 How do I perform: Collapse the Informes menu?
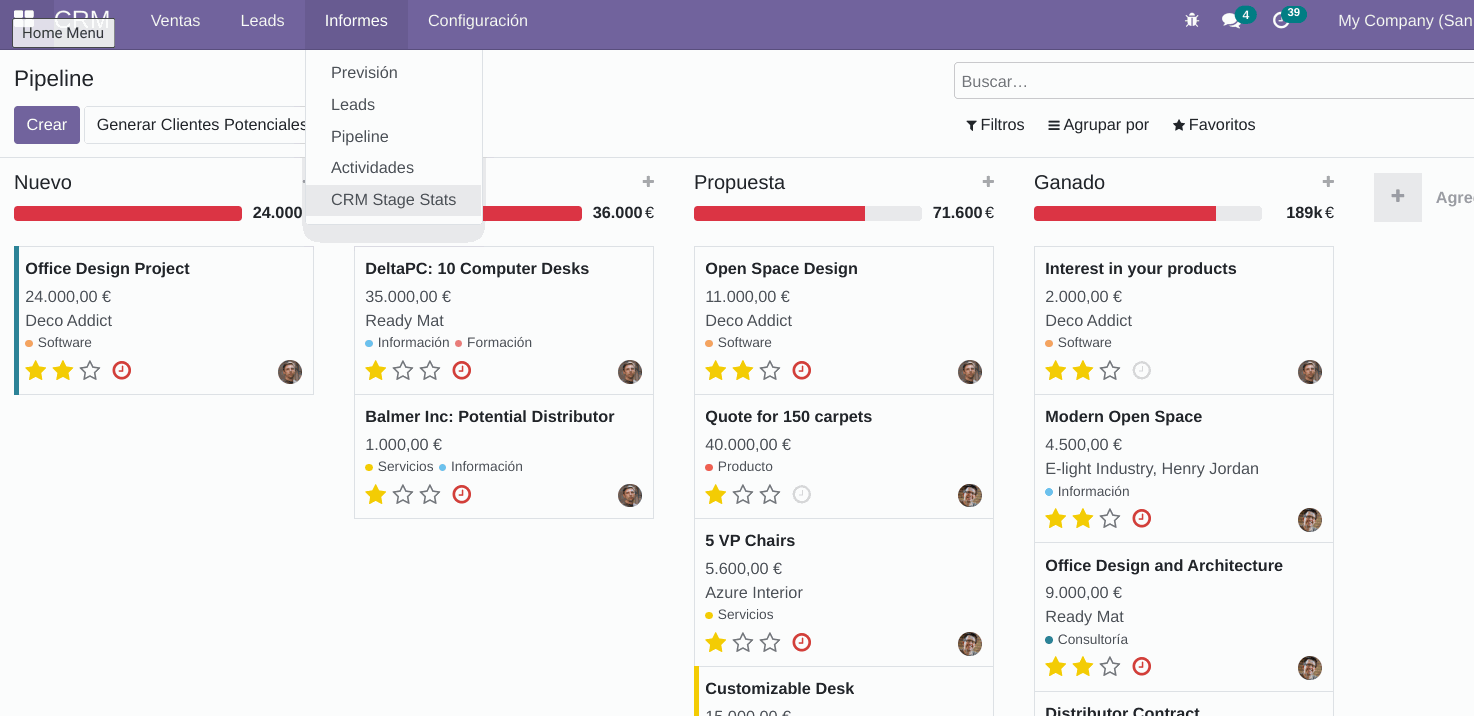pyautogui.click(x=356, y=20)
